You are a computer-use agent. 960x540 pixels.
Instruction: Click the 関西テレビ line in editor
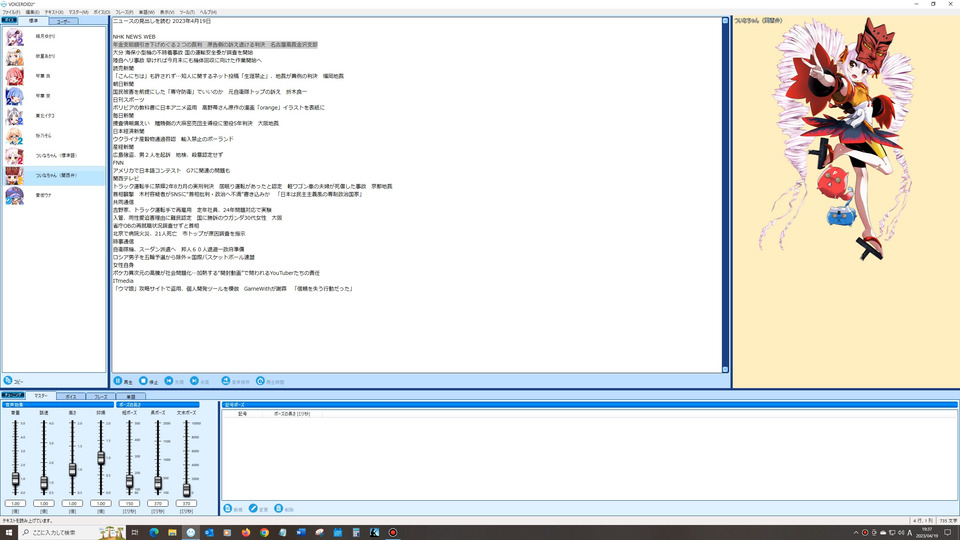click(126, 178)
